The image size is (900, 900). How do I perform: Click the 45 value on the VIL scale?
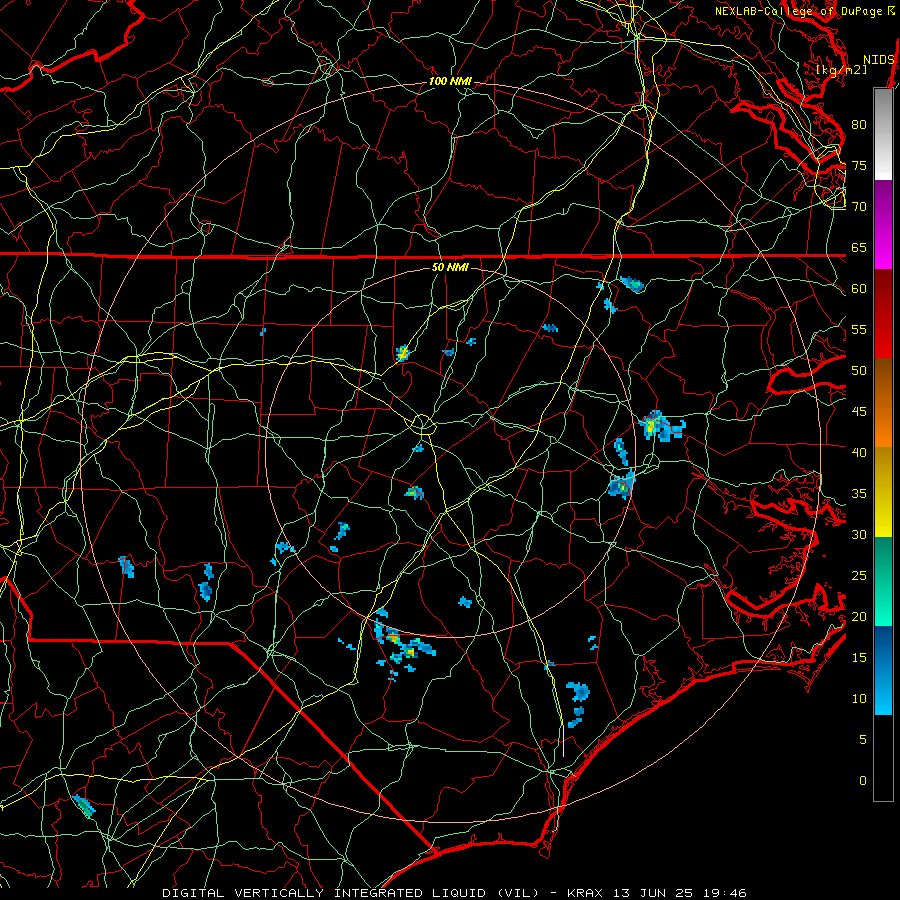(x=859, y=412)
